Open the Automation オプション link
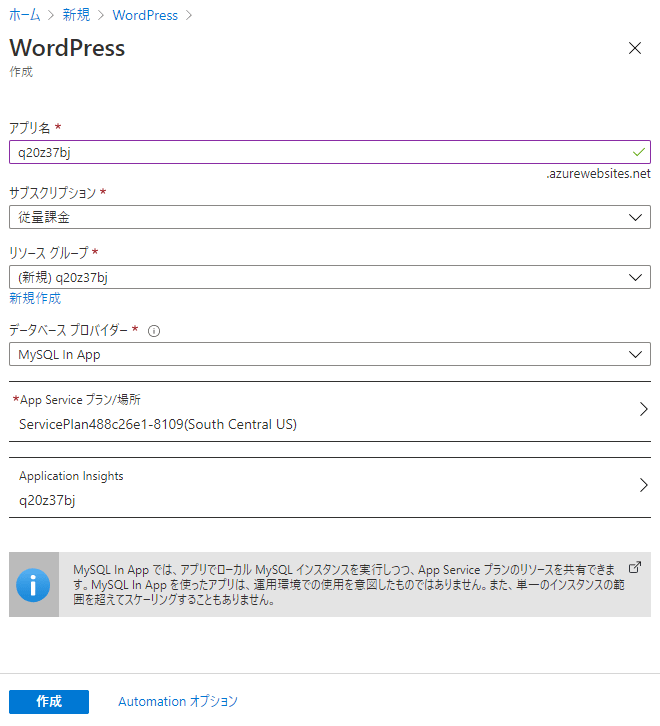The image size is (660, 726). tap(178, 702)
